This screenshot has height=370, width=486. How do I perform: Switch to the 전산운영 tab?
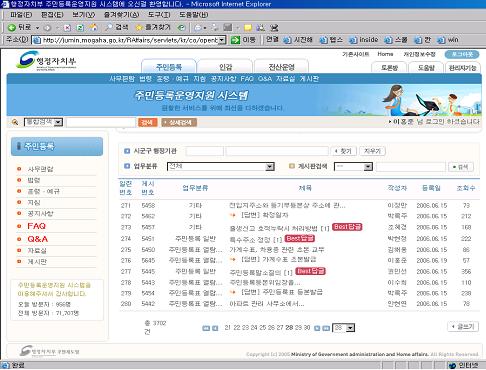pos(282,67)
